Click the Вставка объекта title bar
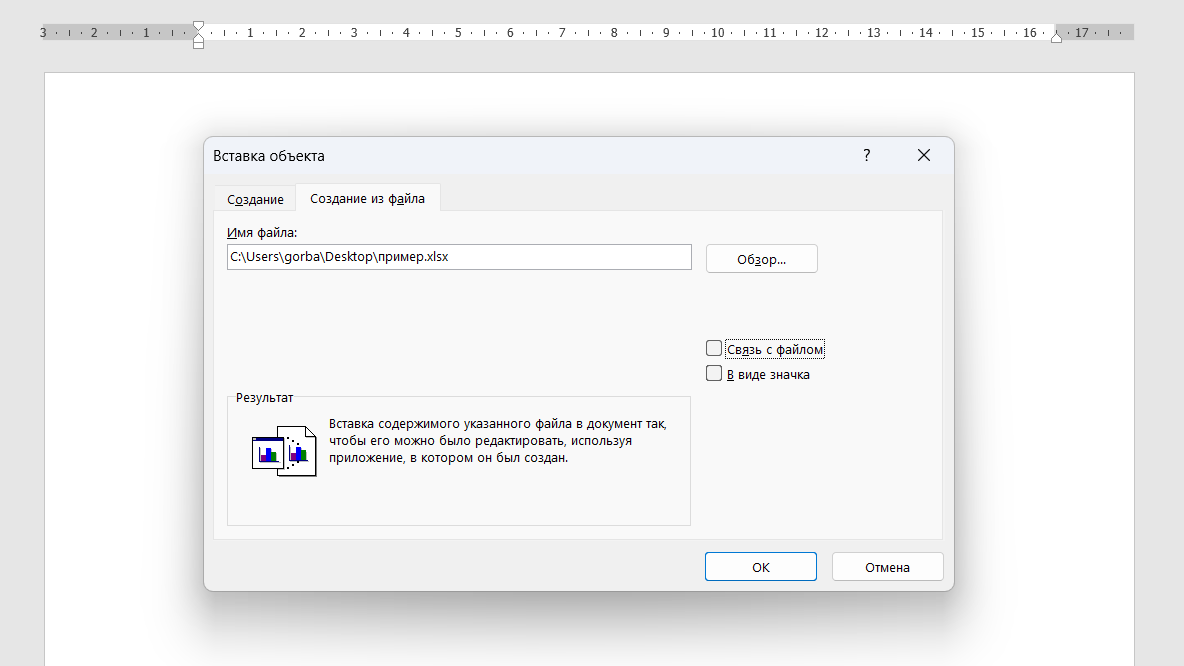1184x666 pixels. click(529, 156)
